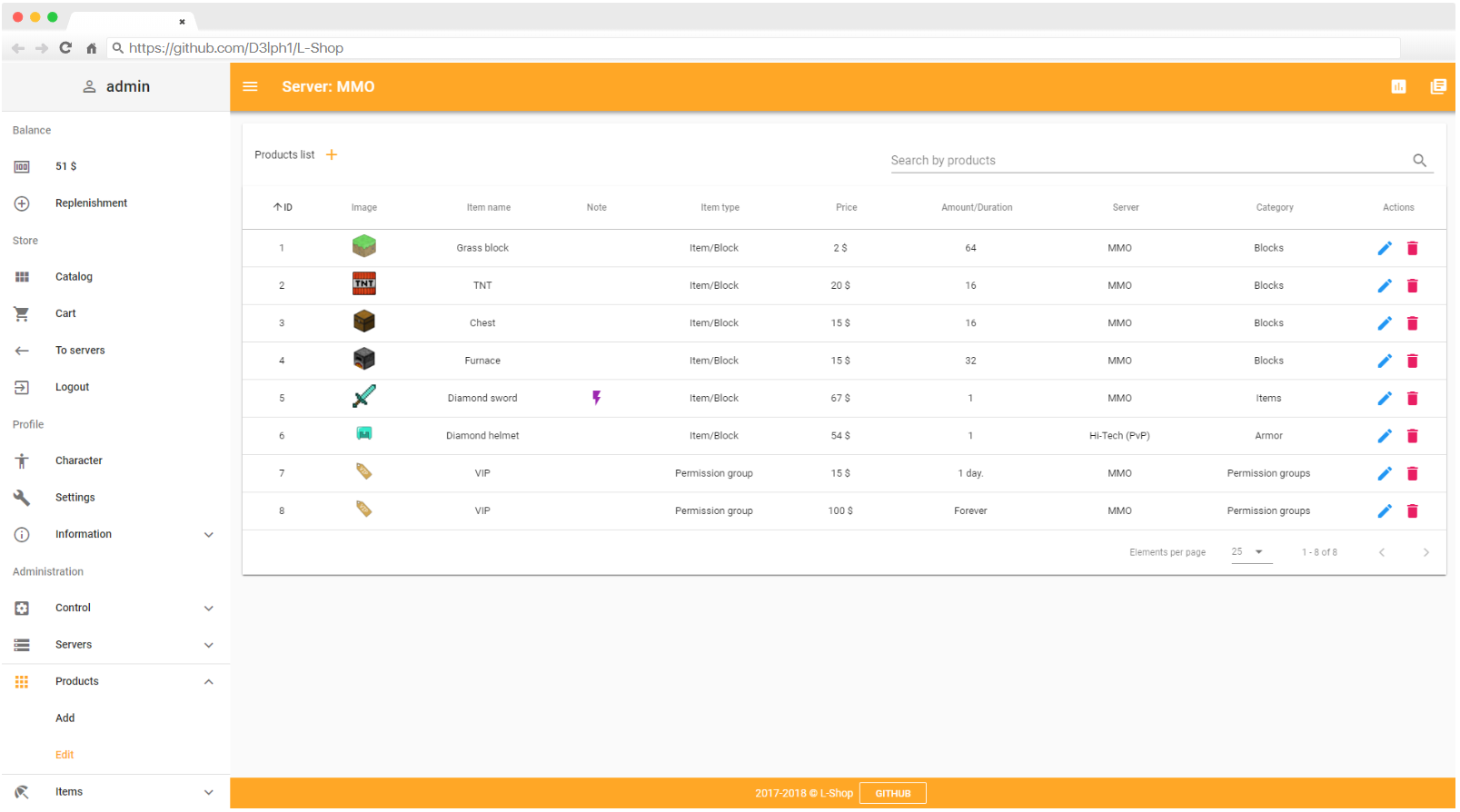Edit the Diamond sword product
Image resolution: width=1460 pixels, height=812 pixels.
(1385, 399)
